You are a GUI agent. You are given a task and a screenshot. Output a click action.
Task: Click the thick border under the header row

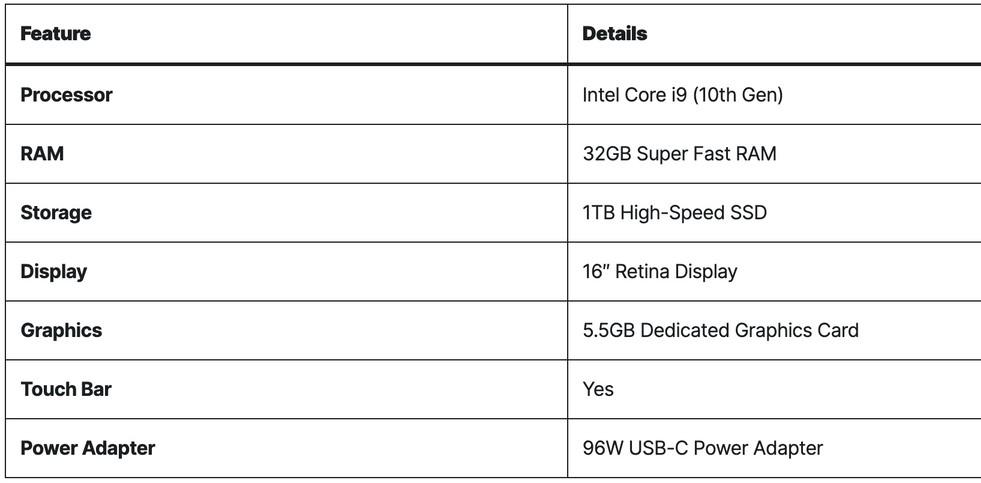[490, 64]
